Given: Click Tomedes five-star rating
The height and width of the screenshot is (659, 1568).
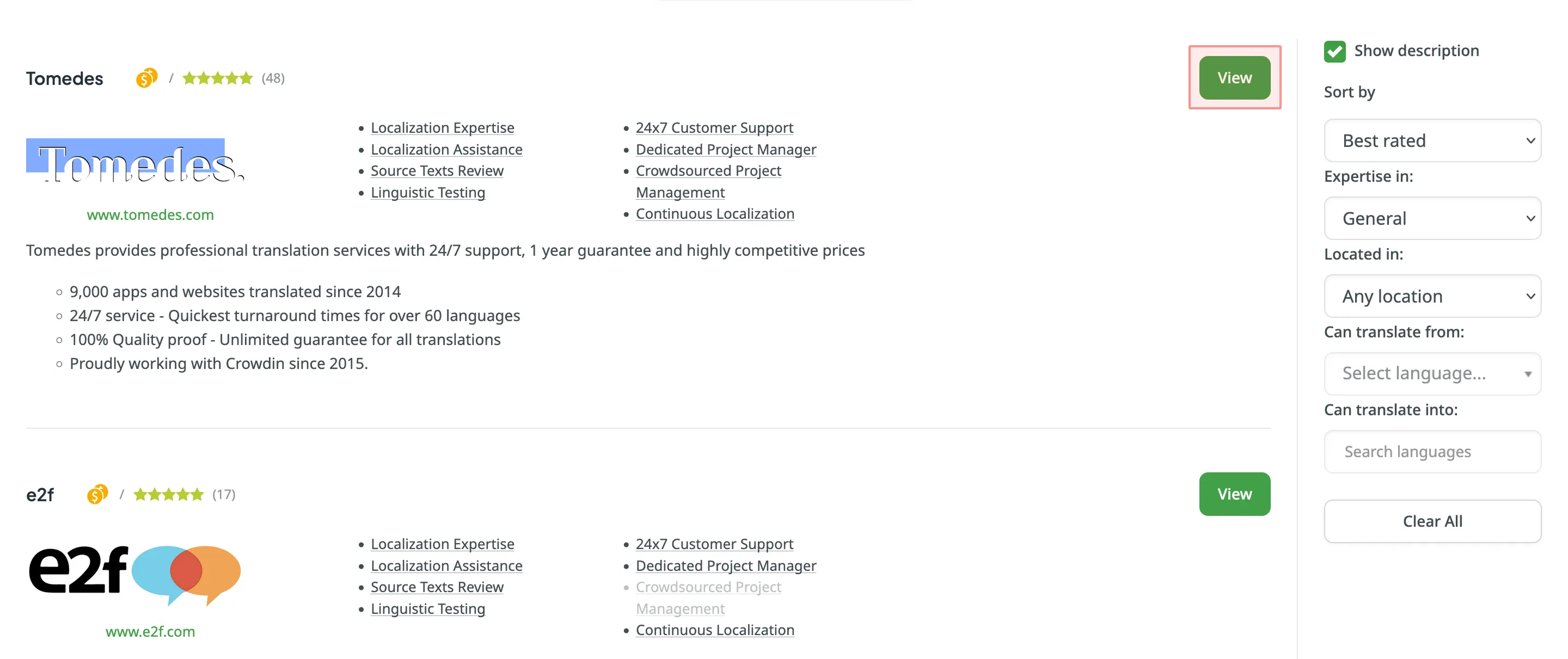Looking at the screenshot, I should point(217,78).
